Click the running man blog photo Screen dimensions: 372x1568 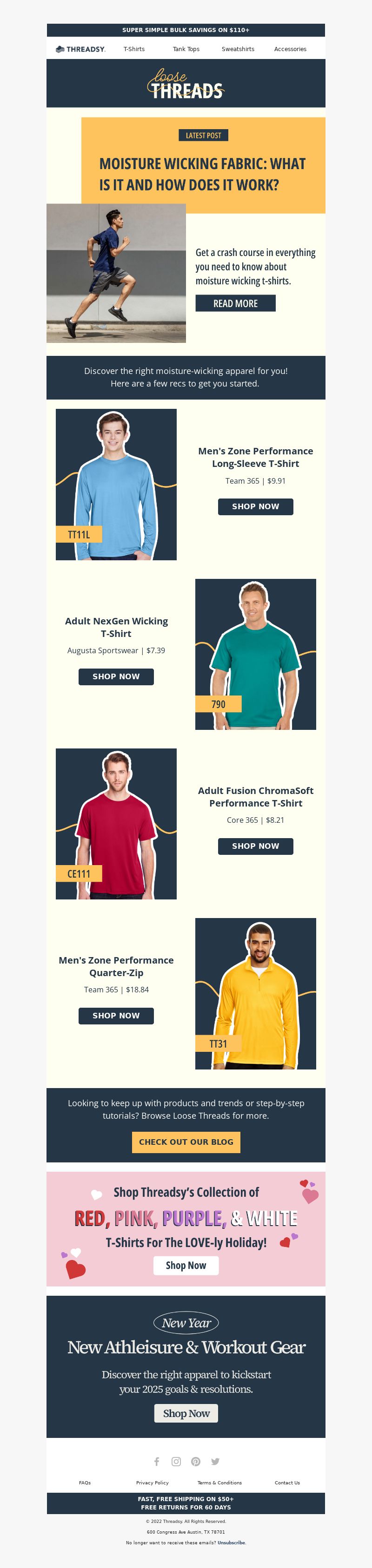(116, 273)
